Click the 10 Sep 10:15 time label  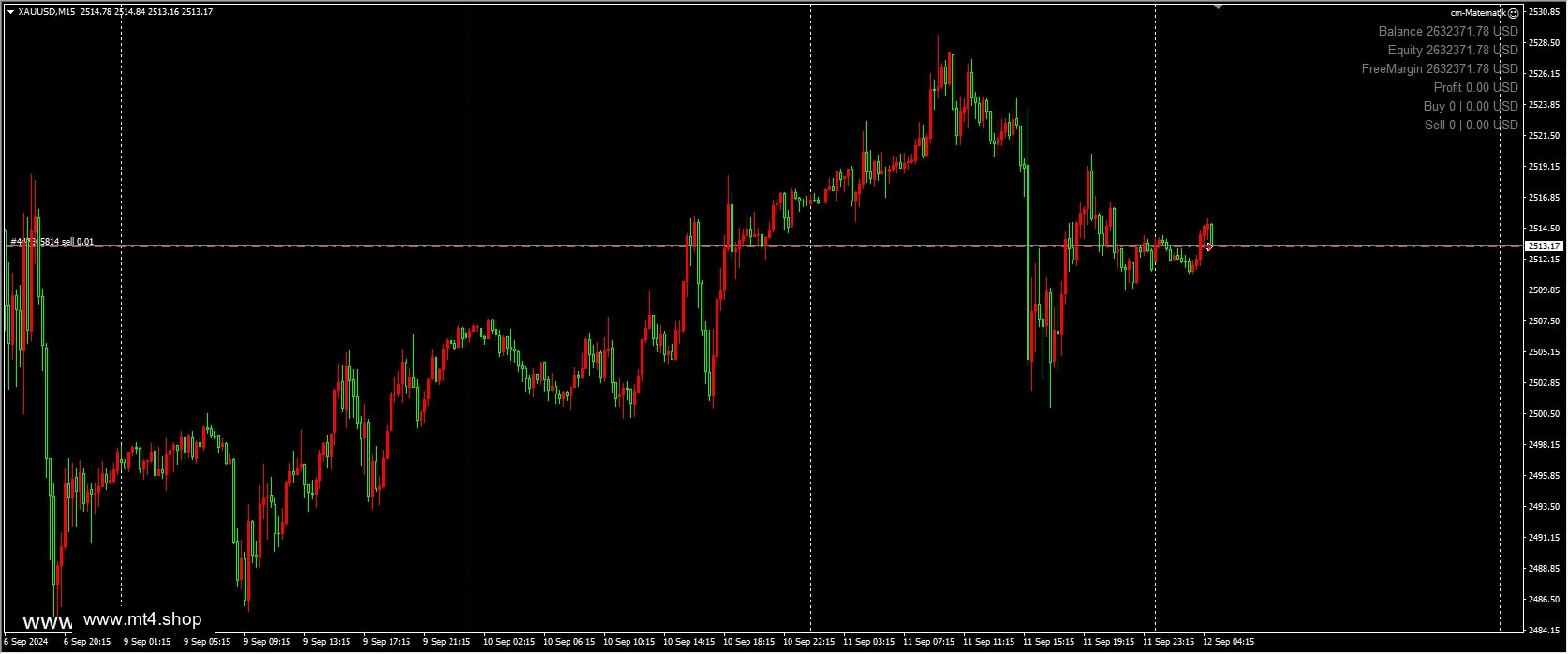coord(629,643)
